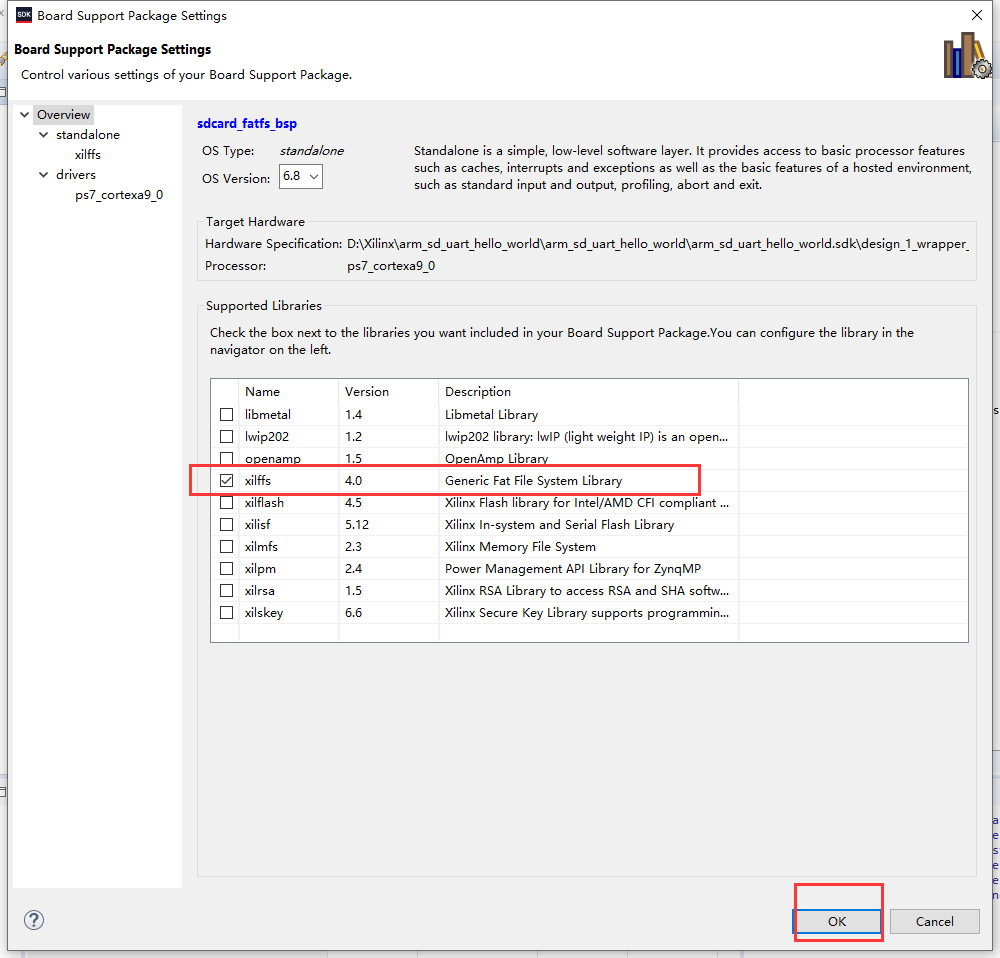Enable the xilmfs library checkbox
The width and height of the screenshot is (1000, 958).
tap(226, 547)
